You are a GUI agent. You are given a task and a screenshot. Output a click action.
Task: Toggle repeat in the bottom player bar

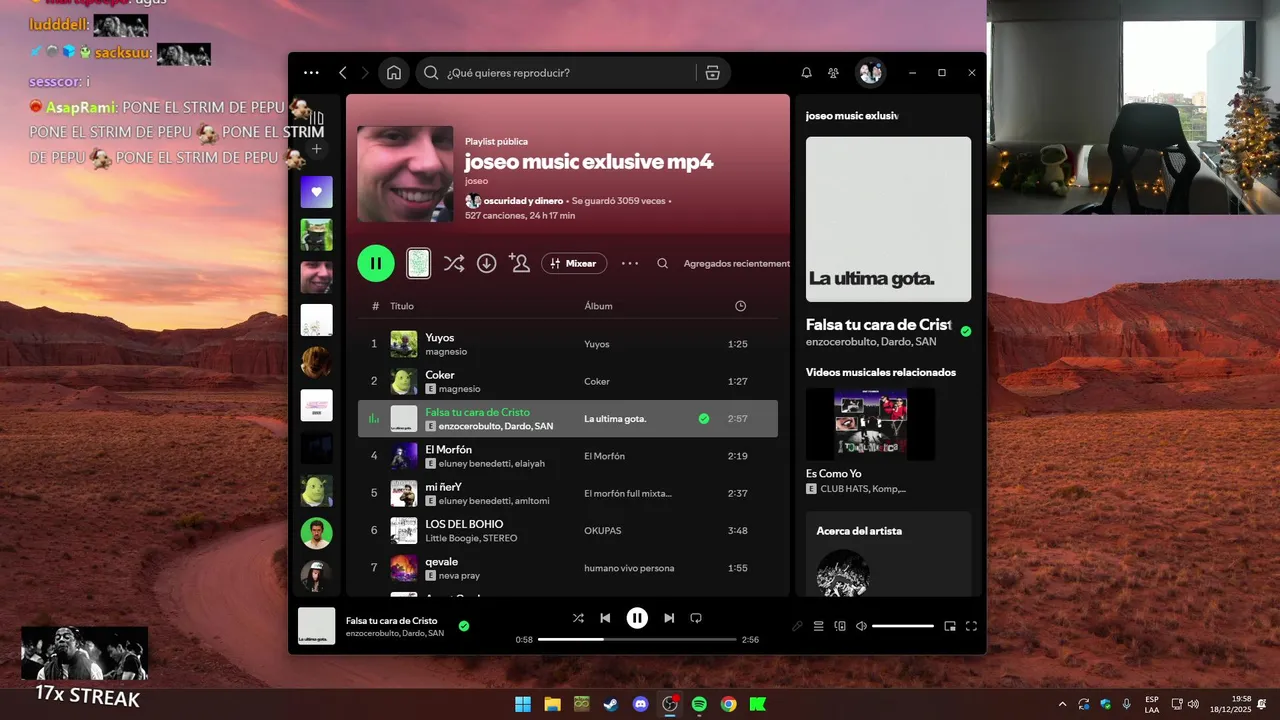tap(696, 618)
